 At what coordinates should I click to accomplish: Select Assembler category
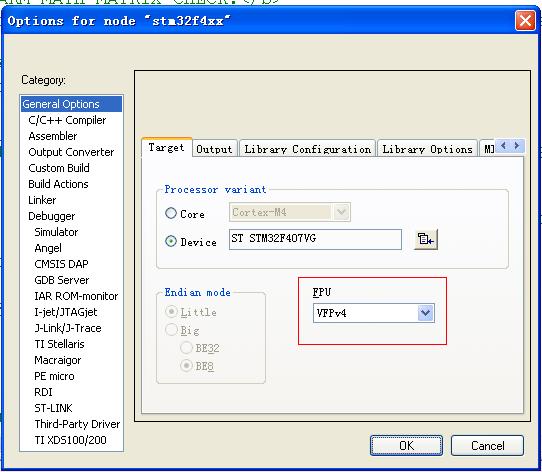click(x=53, y=136)
